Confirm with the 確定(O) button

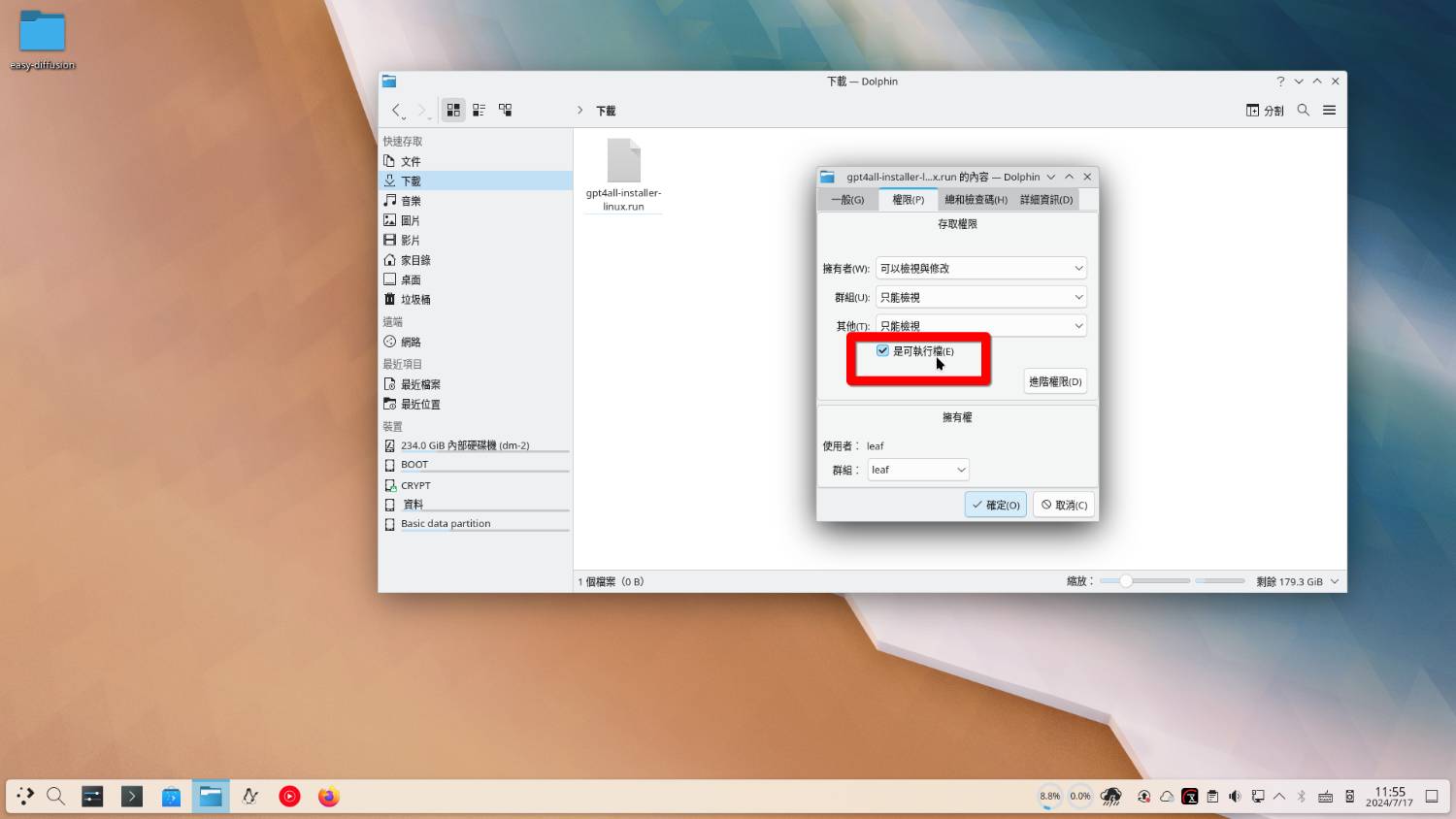pyautogui.click(x=996, y=505)
